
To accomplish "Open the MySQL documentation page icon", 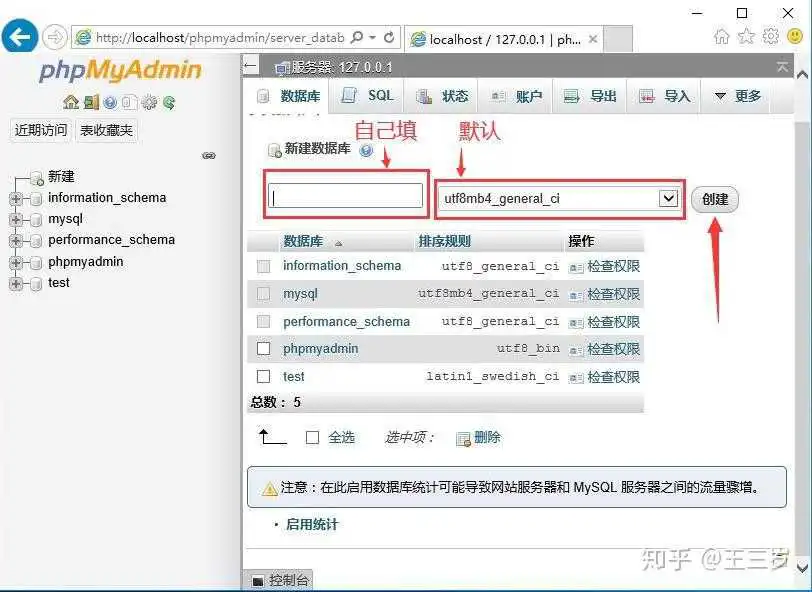I will pyautogui.click(x=129, y=103).
